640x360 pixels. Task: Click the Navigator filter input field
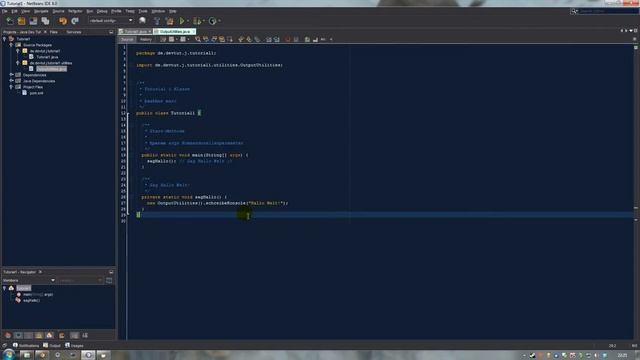[x=79, y=280]
